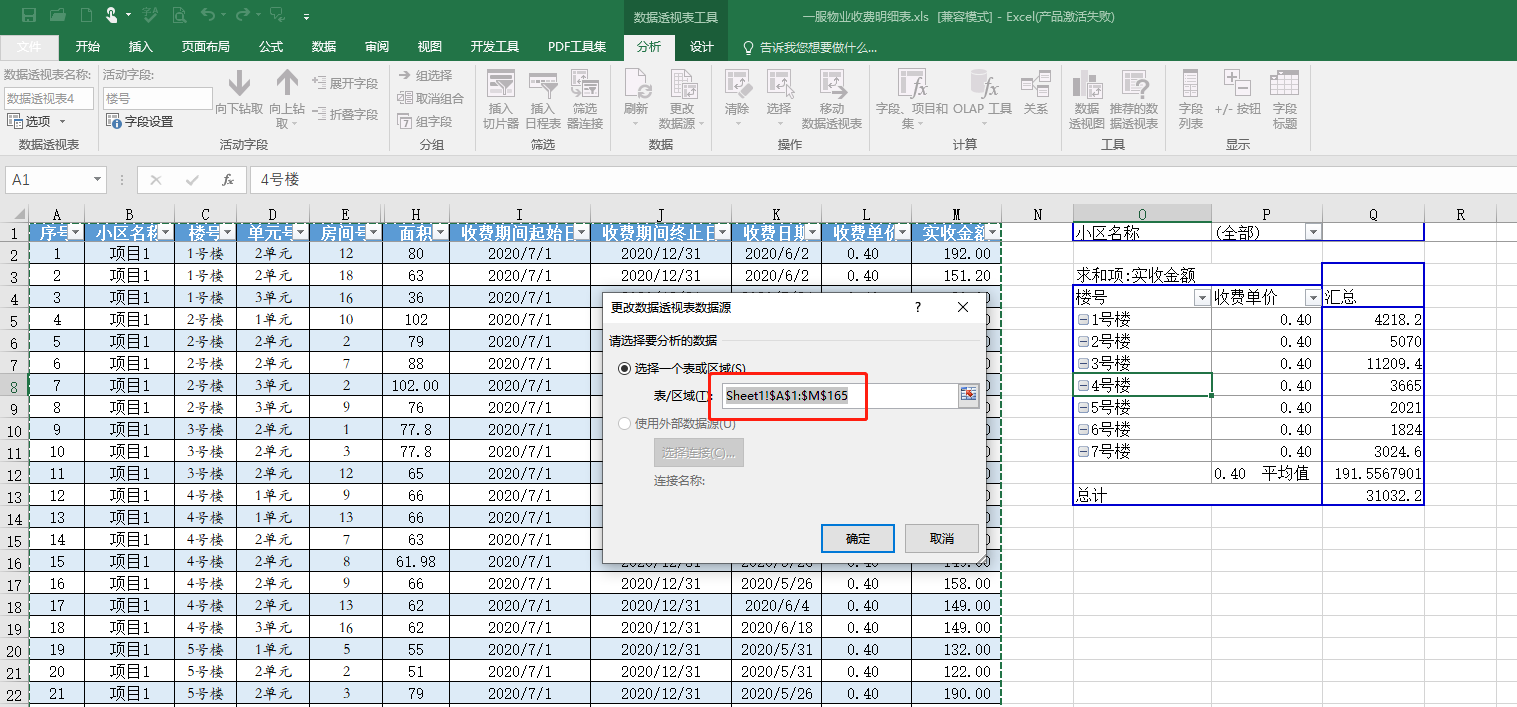This screenshot has width=1517, height=707.
Task: Click the 数据透视表名称 name input field
Action: coord(49,98)
